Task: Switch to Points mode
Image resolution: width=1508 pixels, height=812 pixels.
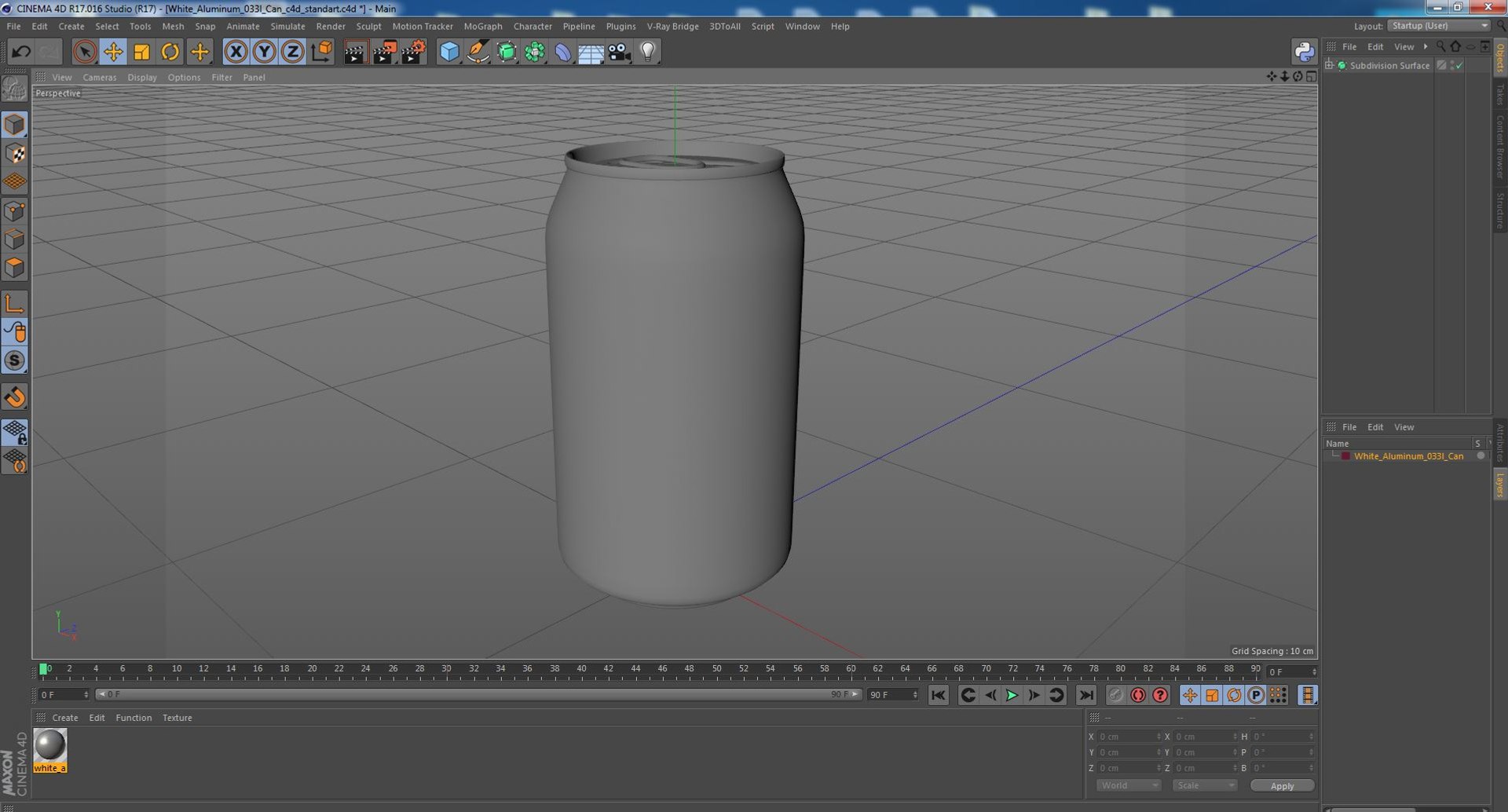Action: click(15, 210)
